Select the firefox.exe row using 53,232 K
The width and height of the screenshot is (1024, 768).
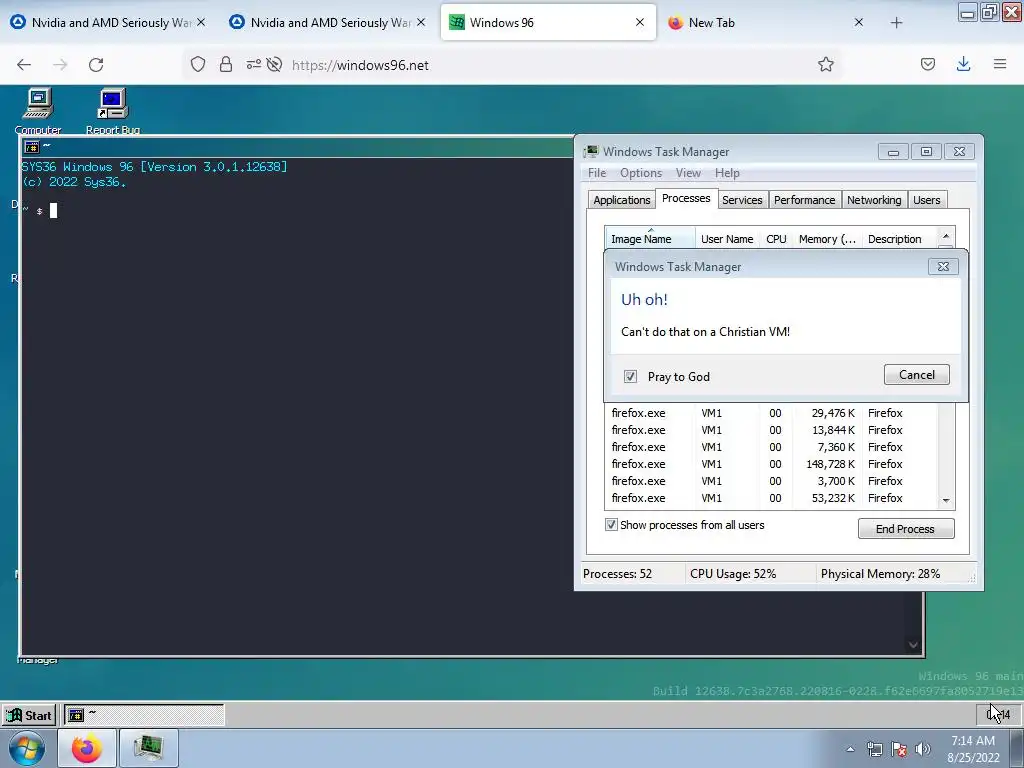click(x=771, y=498)
